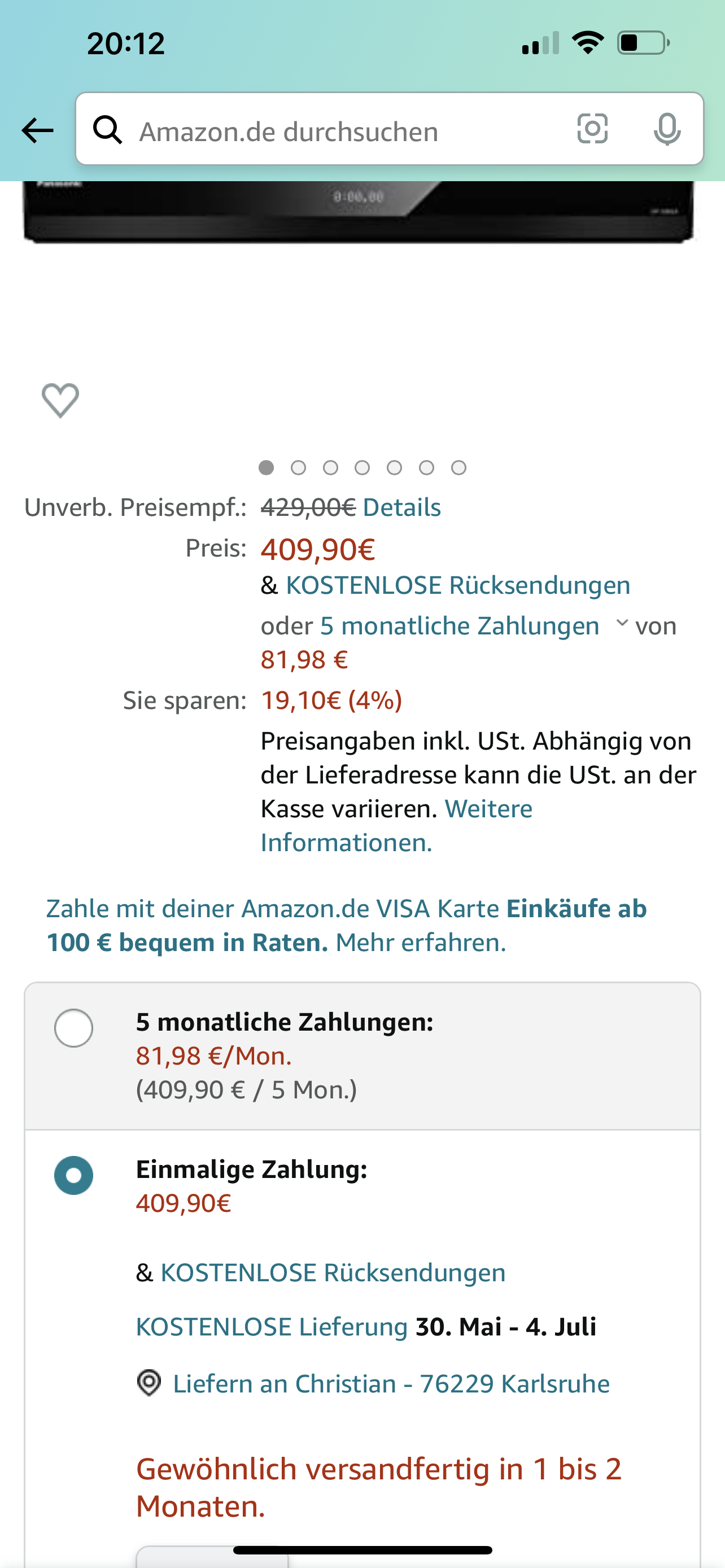Tap the battery status icon
The image size is (725, 1568).
coord(644,43)
